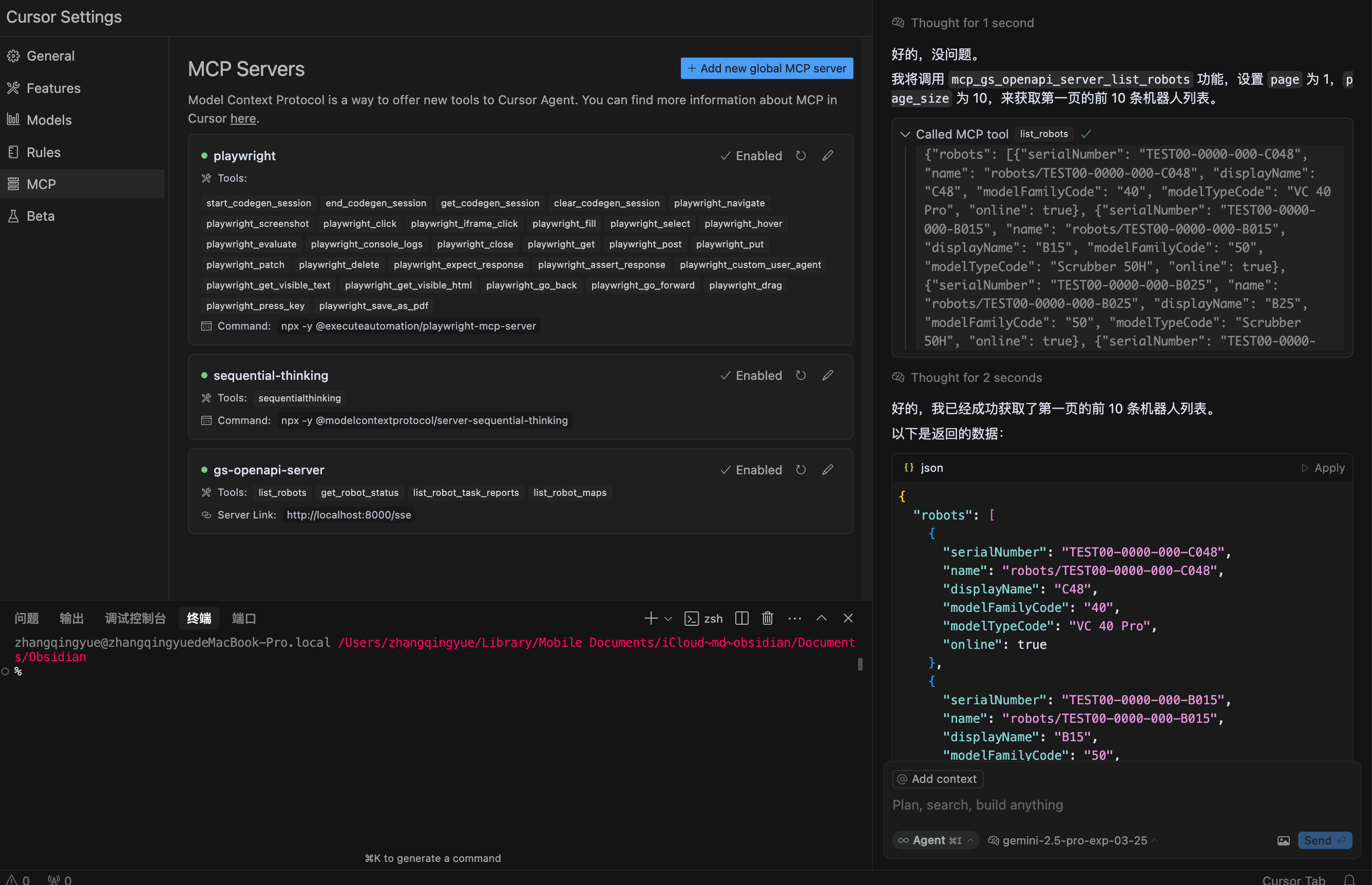Split the terminal using the split icon

(741, 619)
